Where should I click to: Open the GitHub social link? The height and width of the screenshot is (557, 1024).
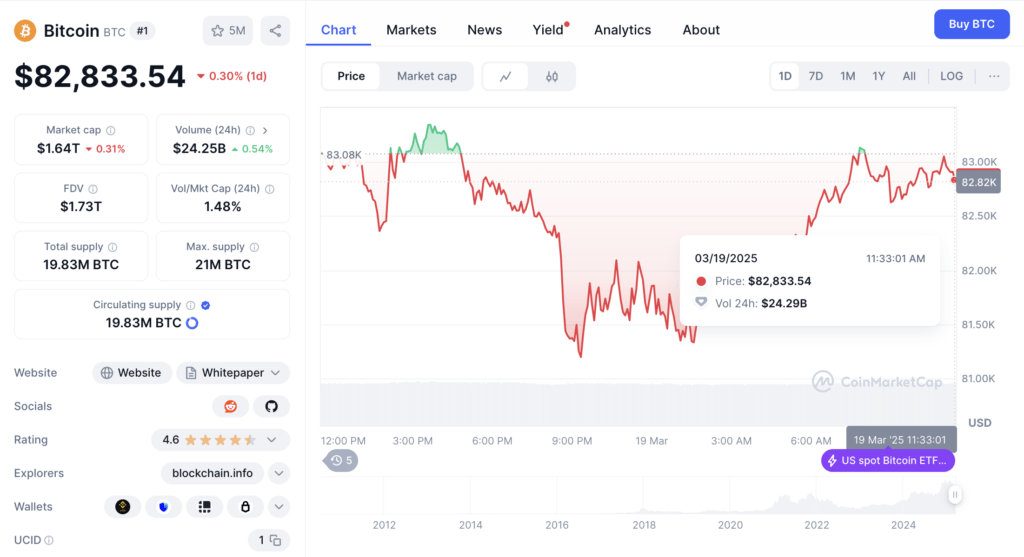click(x=272, y=406)
